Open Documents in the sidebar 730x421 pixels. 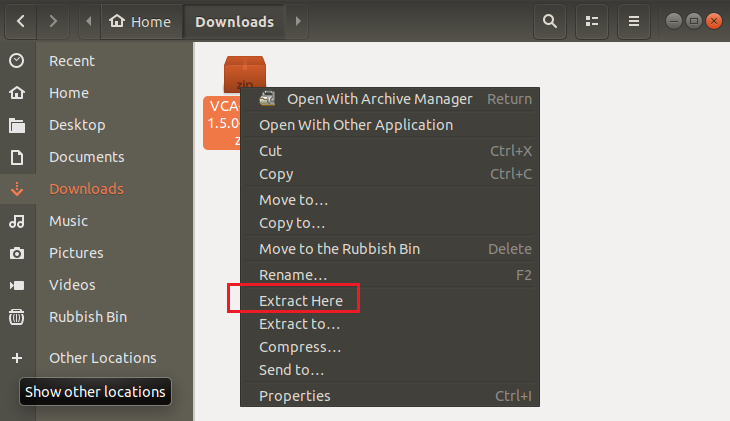pos(86,157)
